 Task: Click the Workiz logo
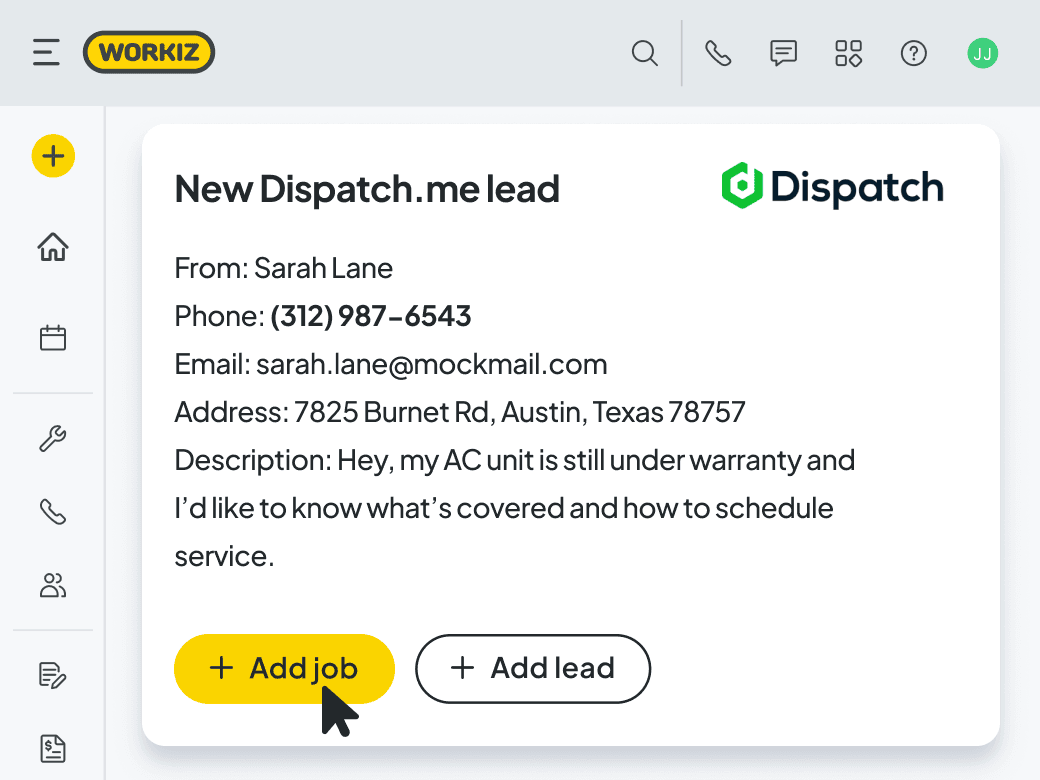[x=149, y=52]
